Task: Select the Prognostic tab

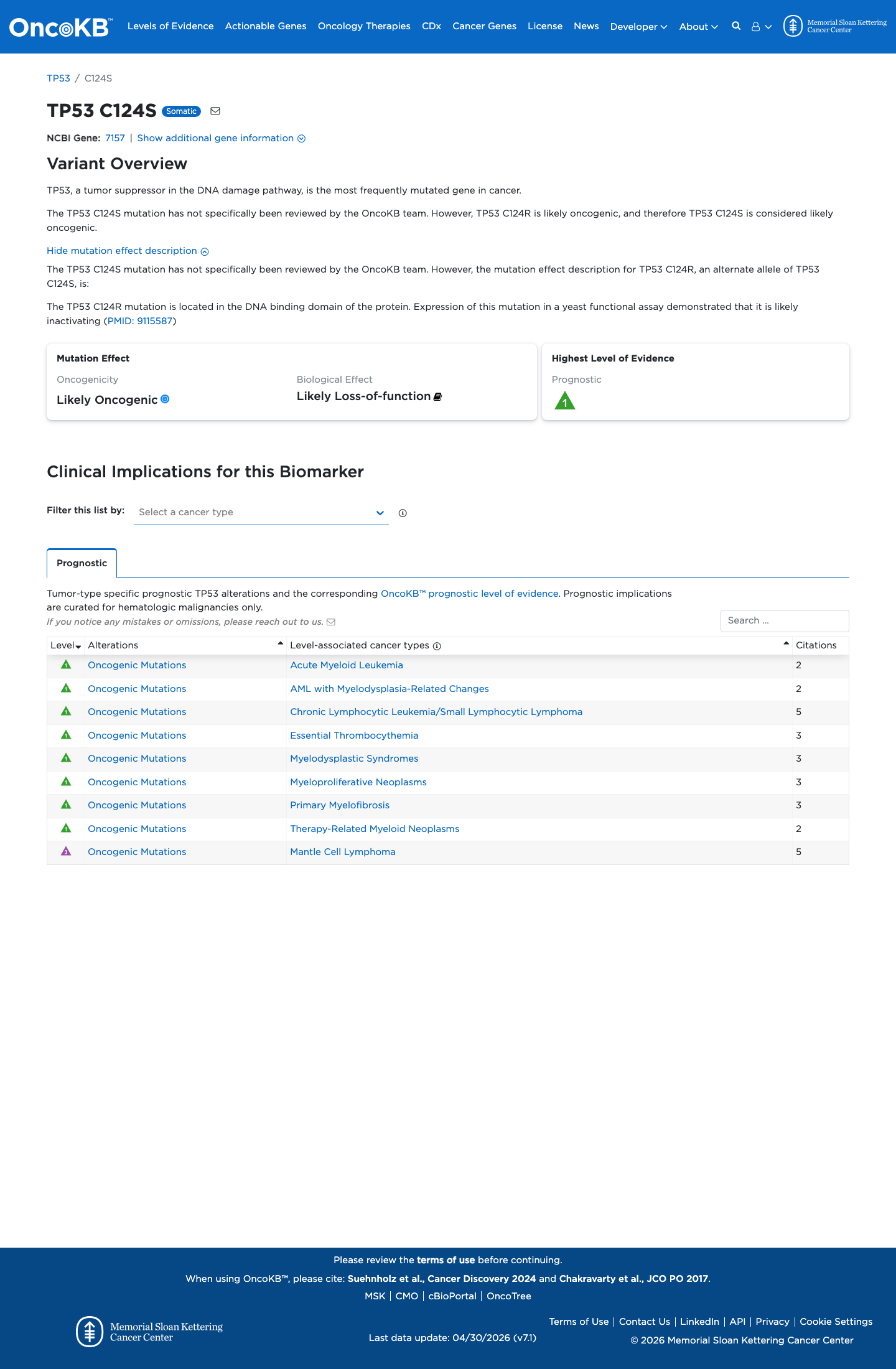Action: point(82,563)
